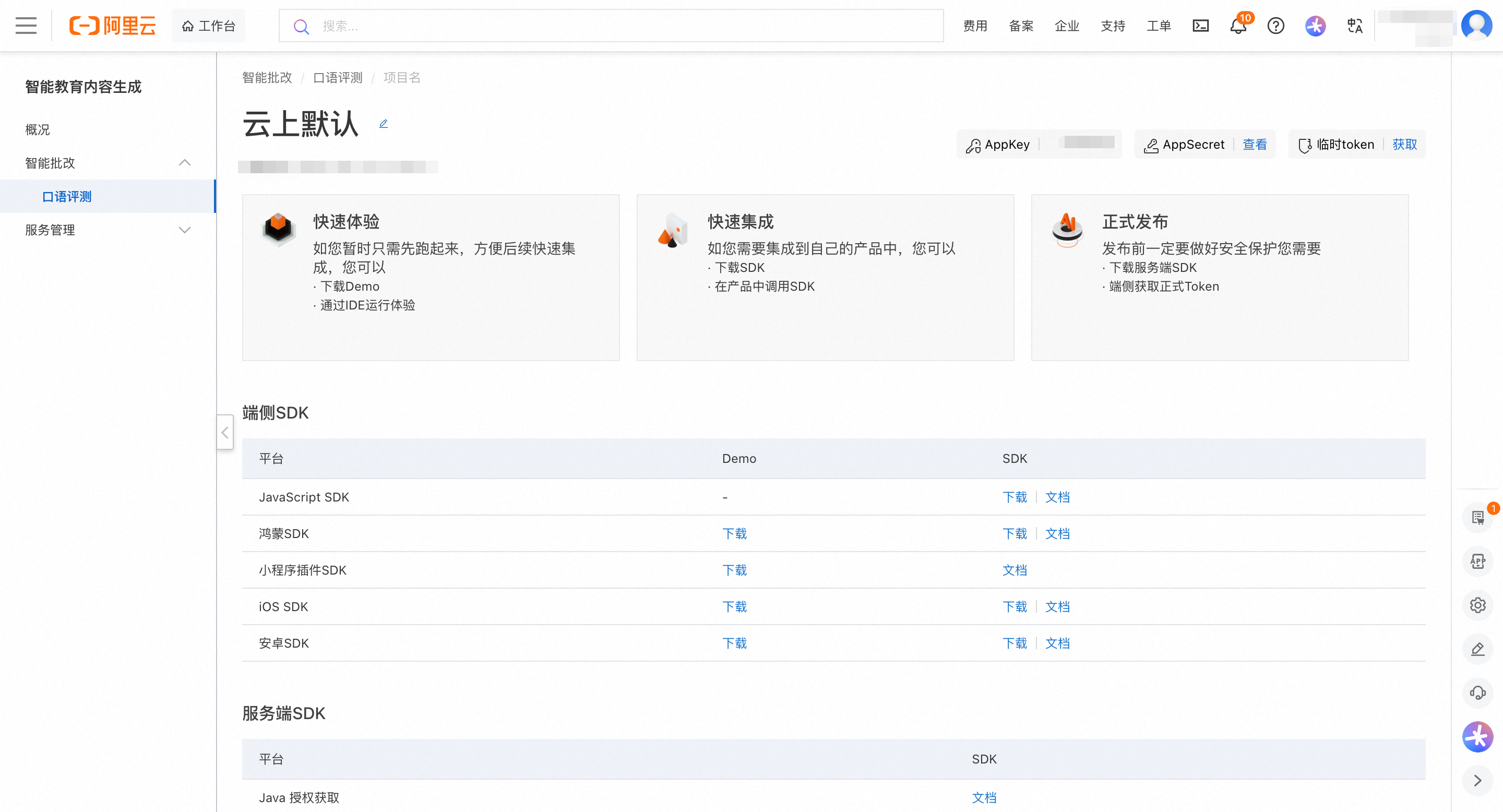
Task: Switch language with the translate icon
Action: click(x=1354, y=26)
